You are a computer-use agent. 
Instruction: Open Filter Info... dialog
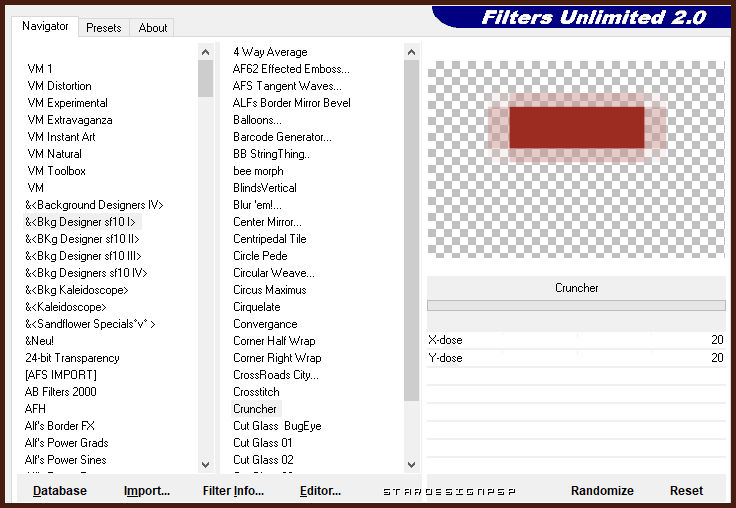tap(233, 491)
